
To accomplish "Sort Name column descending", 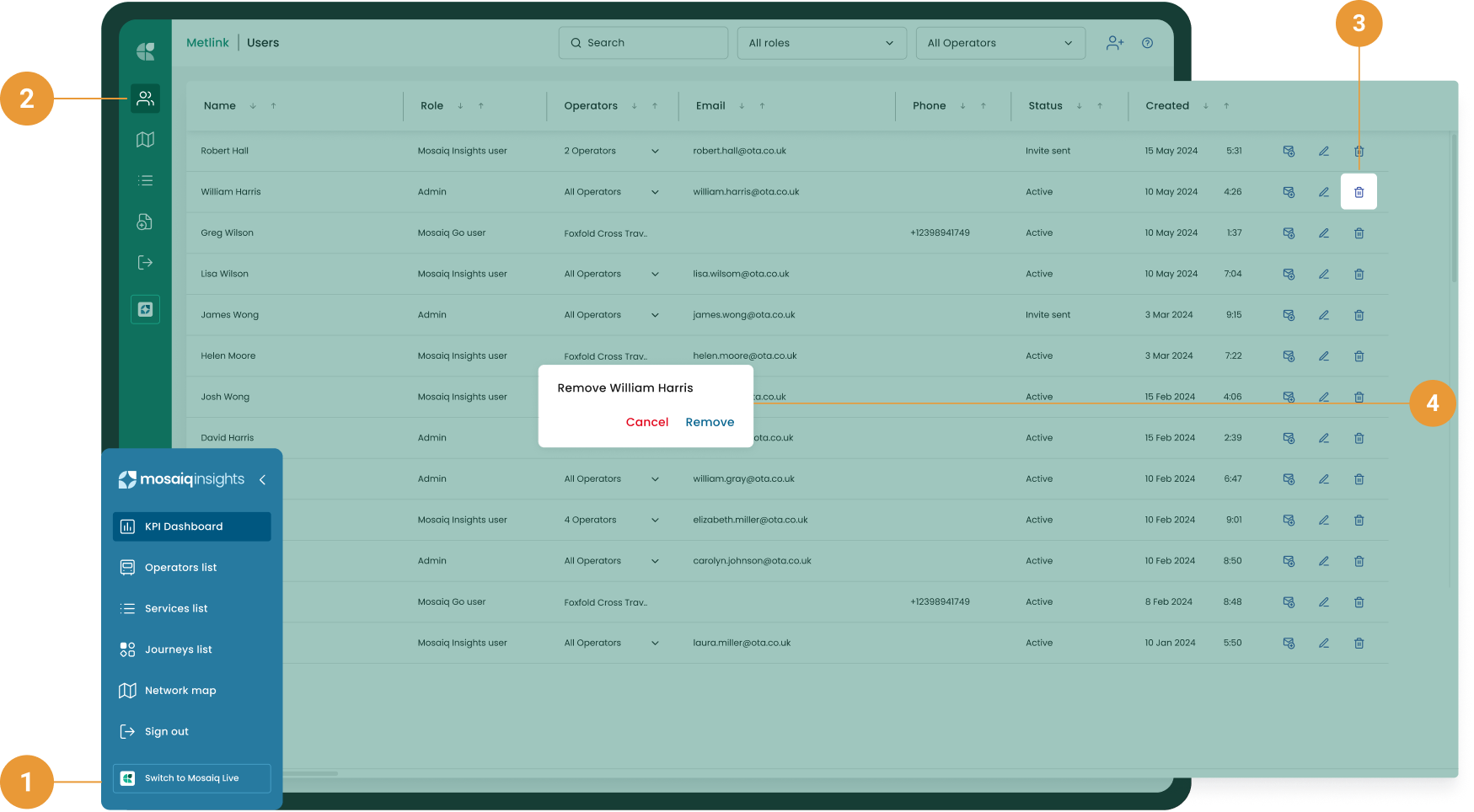I will (x=253, y=106).
